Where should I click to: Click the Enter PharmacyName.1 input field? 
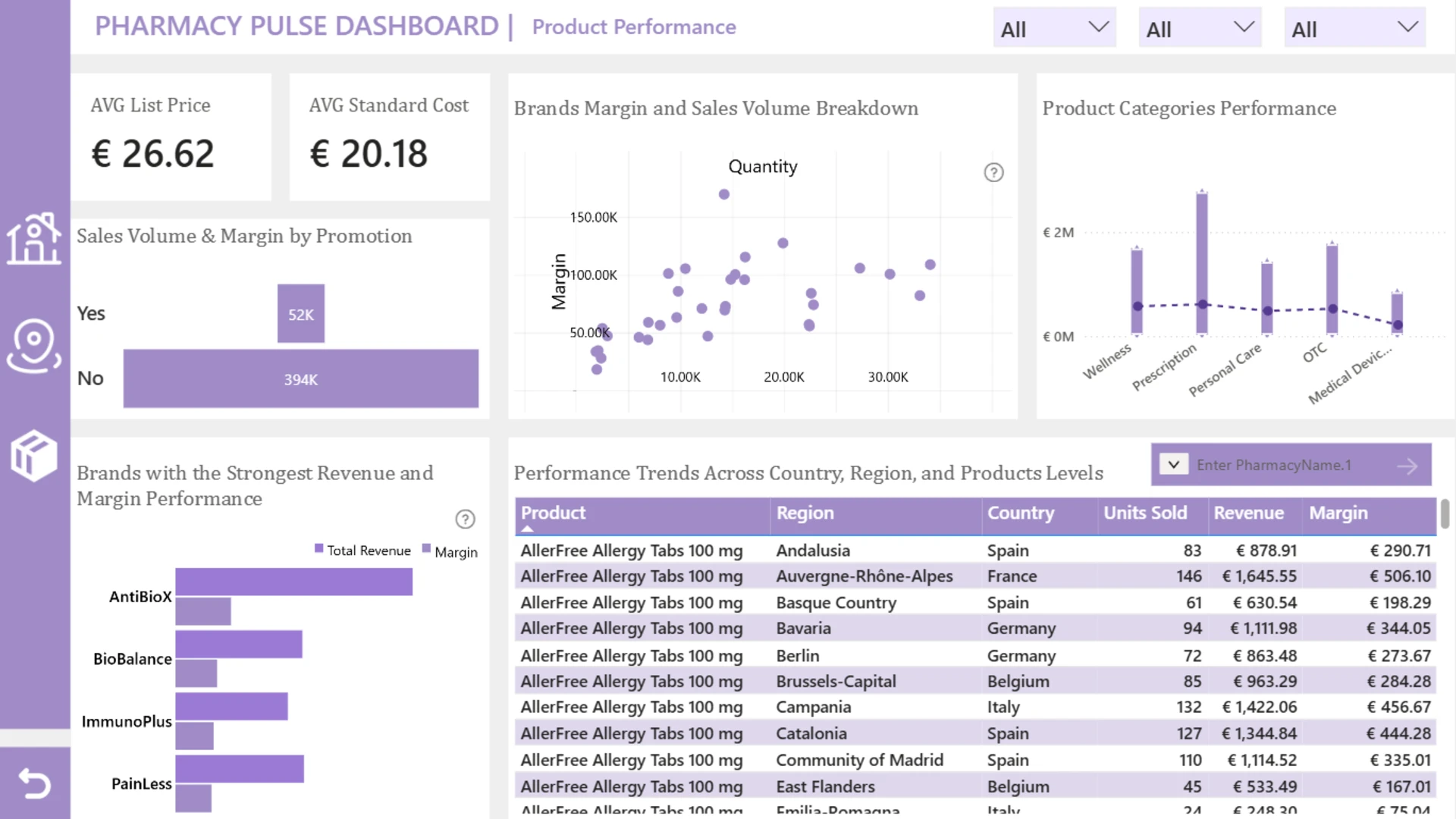point(1291,465)
